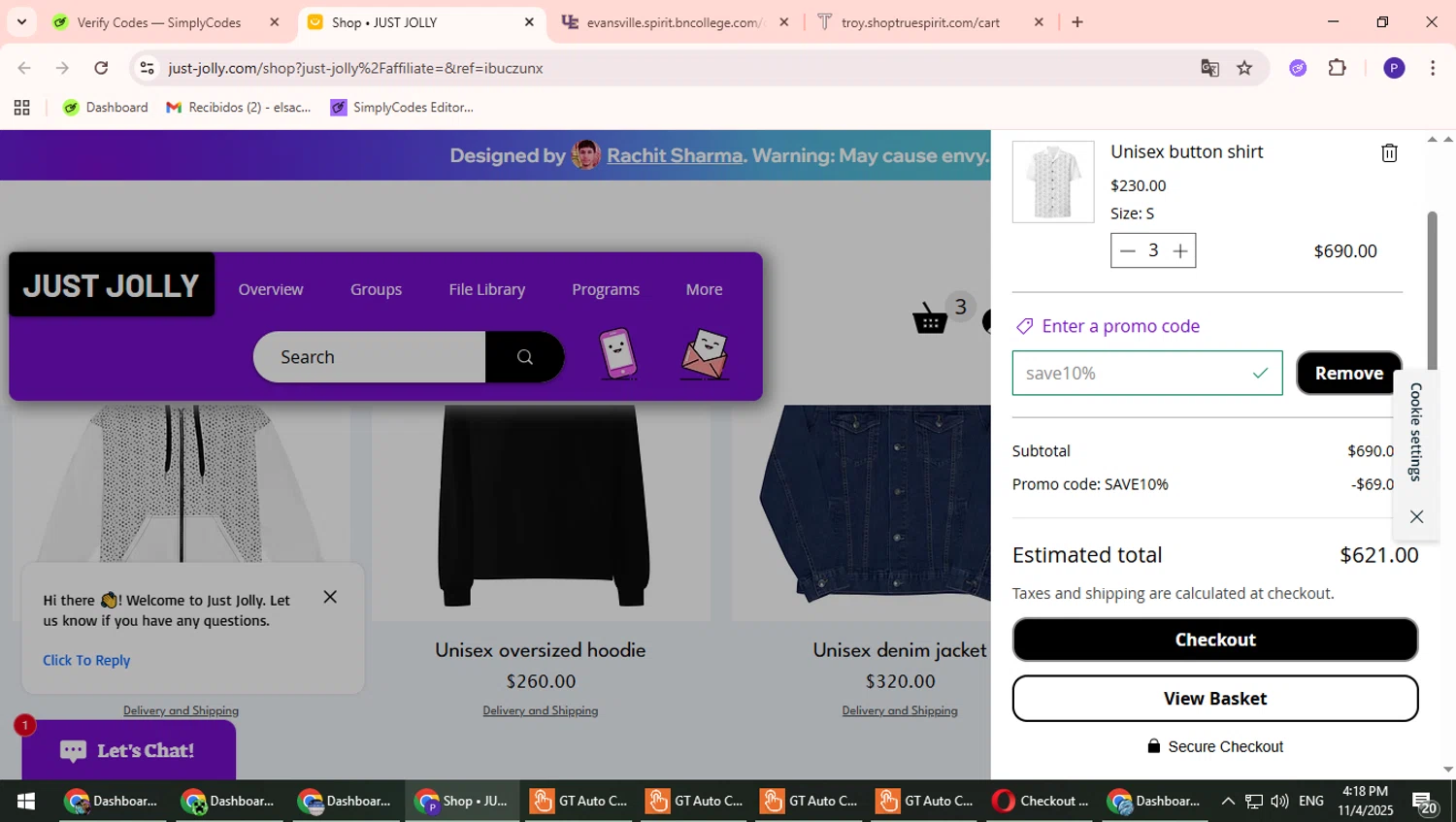Click the Rachit Sharma avatar image

click(585, 155)
